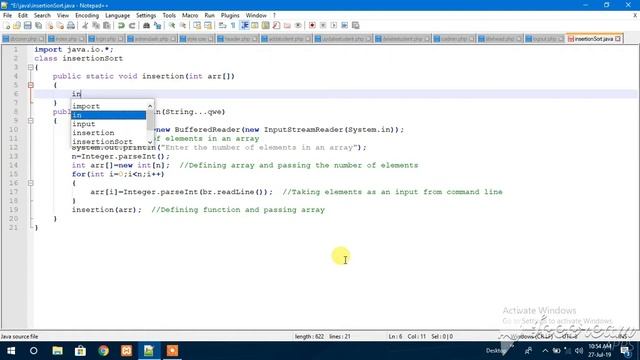Open the Encoding menu
This screenshot has width=640, height=360.
click(87, 16)
